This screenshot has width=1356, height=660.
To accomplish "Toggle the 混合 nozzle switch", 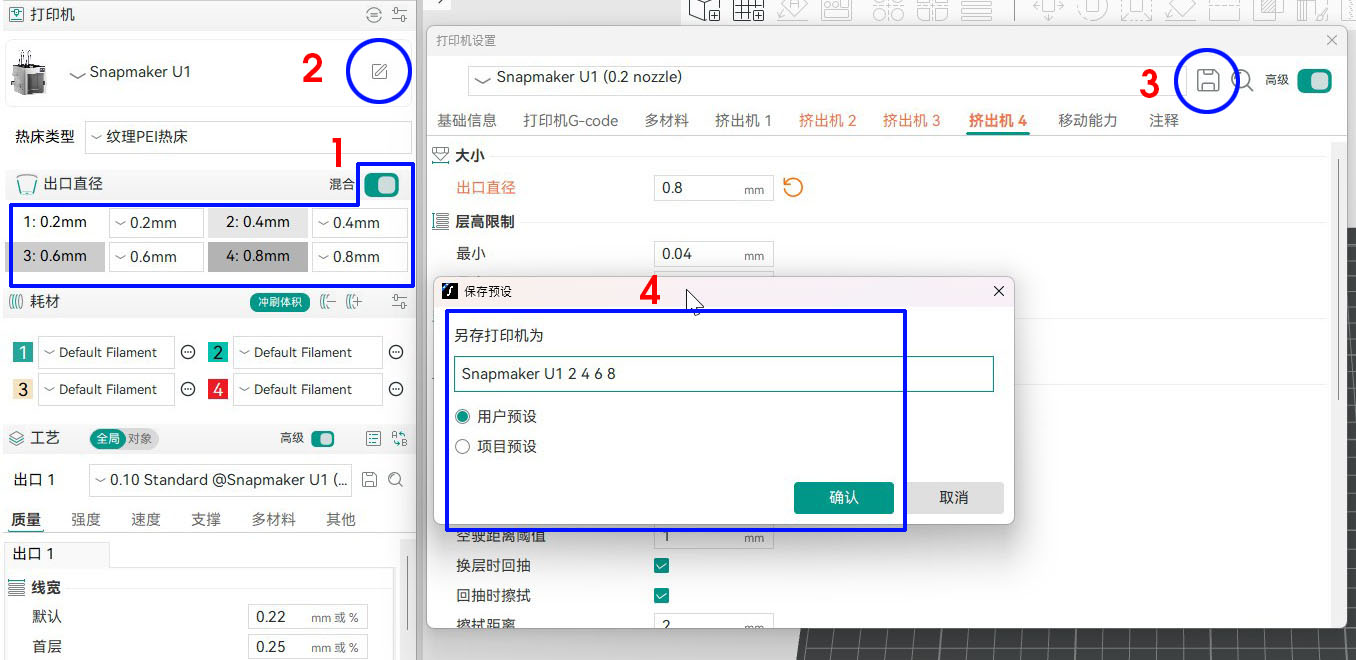I will (x=381, y=184).
